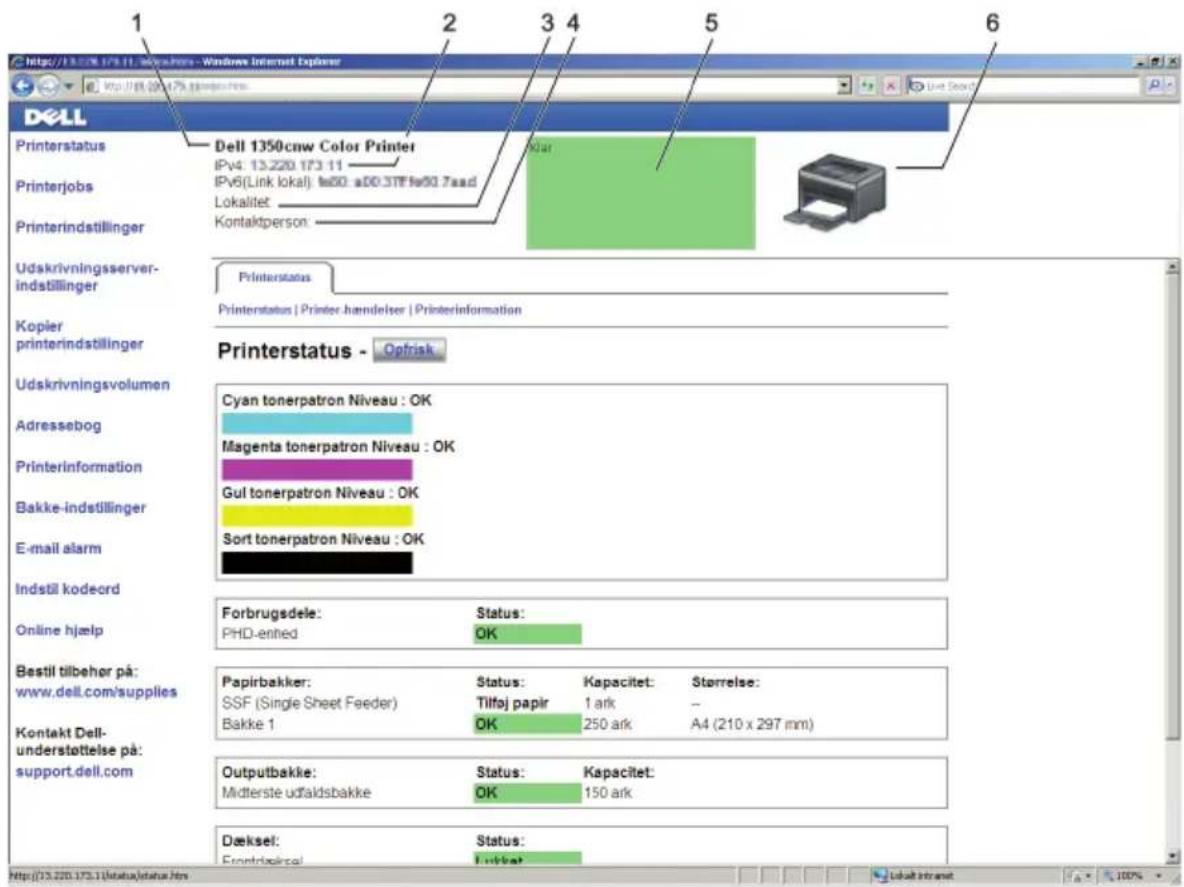
Task: Click inside the Live Search box
Action: [x=1023, y=86]
